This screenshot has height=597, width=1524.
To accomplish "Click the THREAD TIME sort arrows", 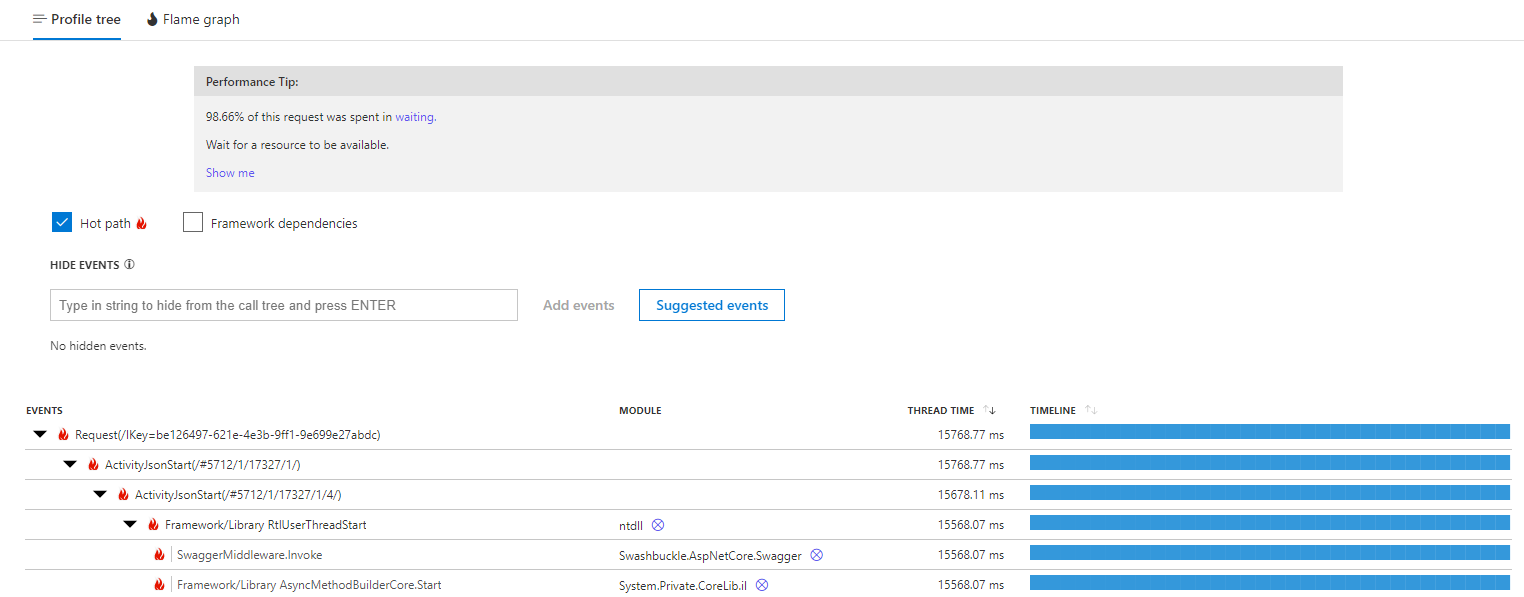I will pos(988,409).
